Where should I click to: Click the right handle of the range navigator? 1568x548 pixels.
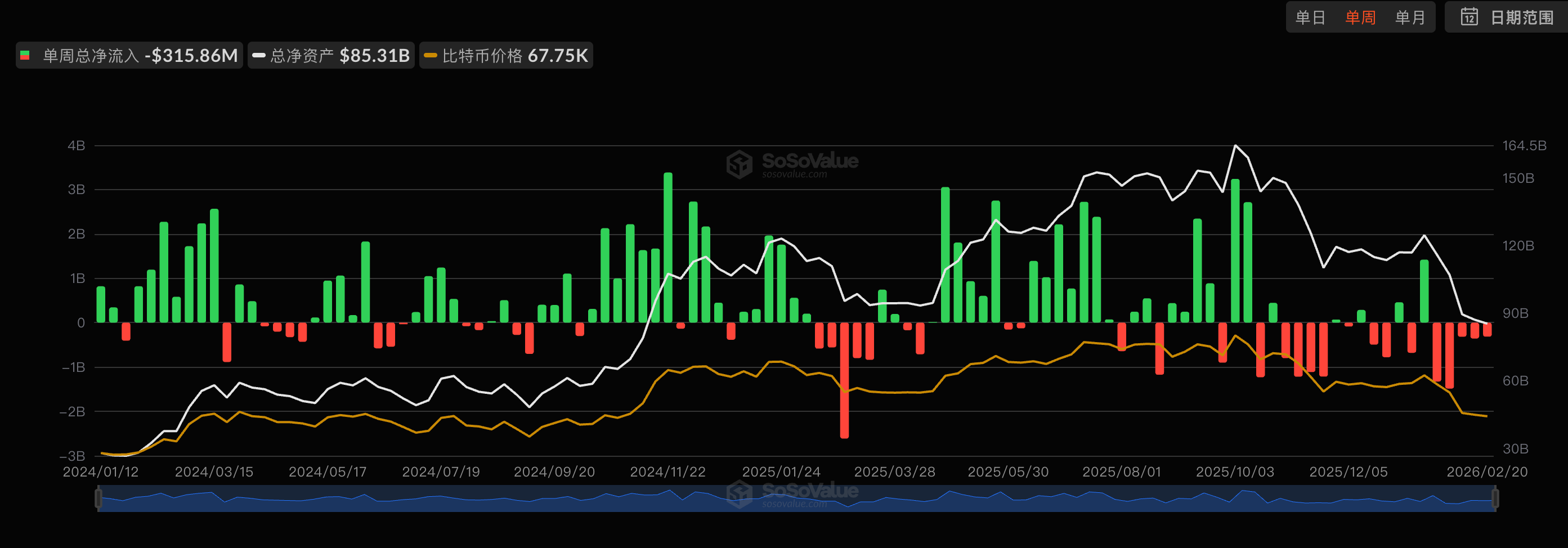pos(1495,498)
